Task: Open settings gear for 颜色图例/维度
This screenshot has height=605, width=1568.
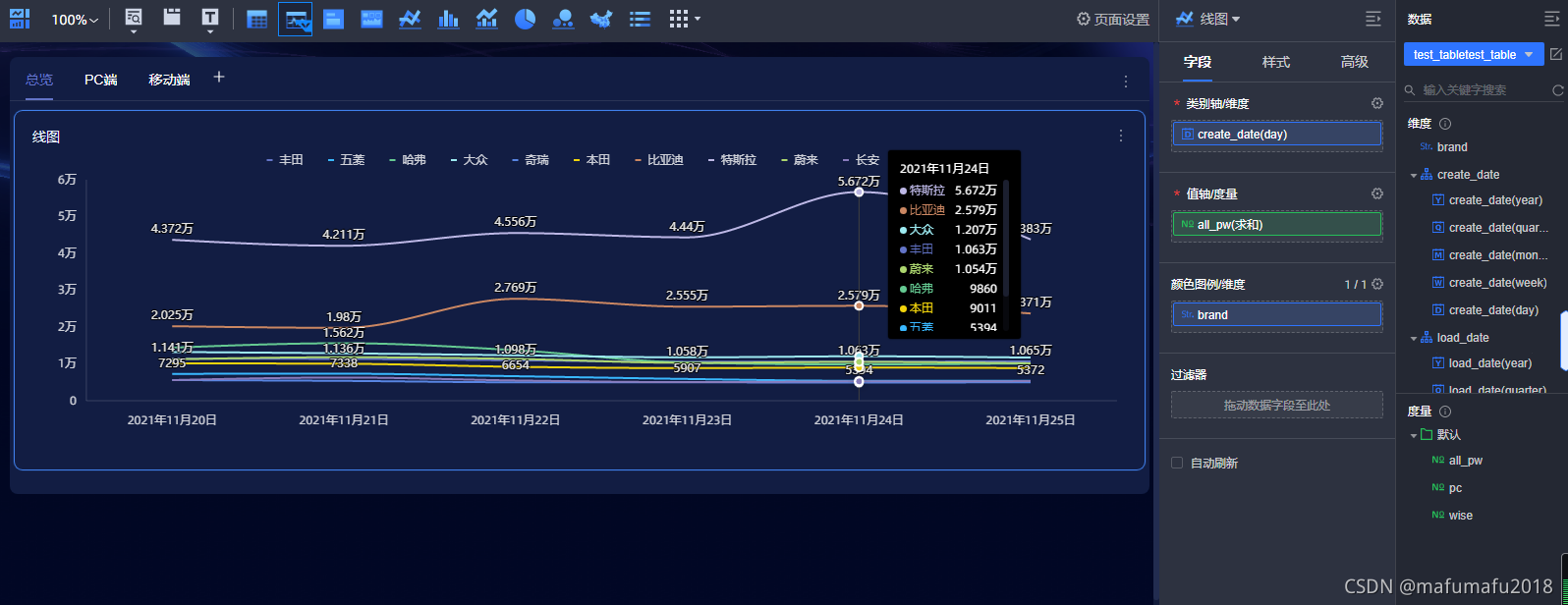Action: 1377,284
